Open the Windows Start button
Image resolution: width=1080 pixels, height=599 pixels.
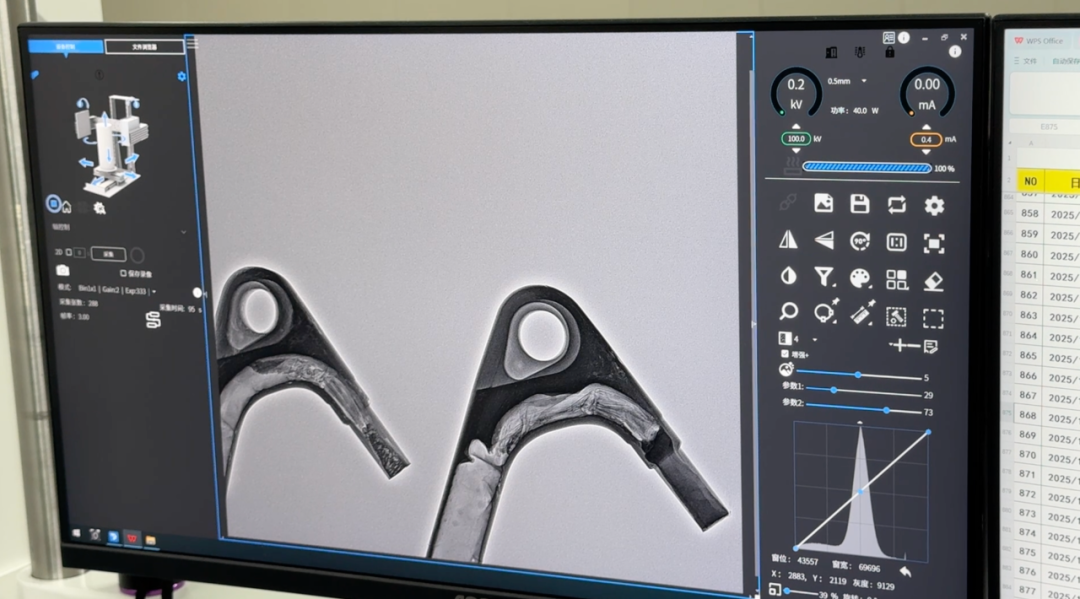pyautogui.click(x=76, y=534)
